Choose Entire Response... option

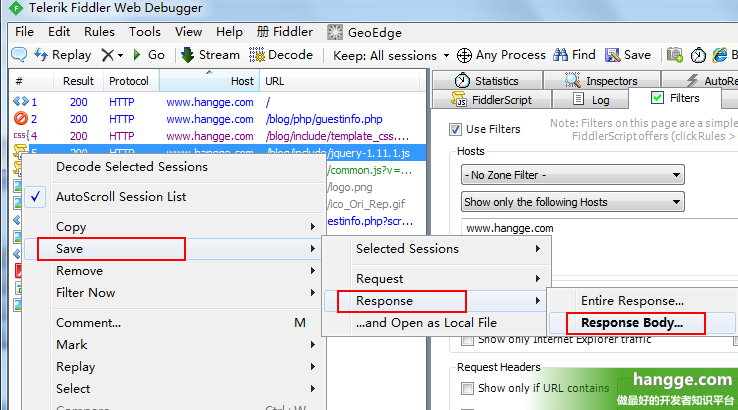click(643, 301)
